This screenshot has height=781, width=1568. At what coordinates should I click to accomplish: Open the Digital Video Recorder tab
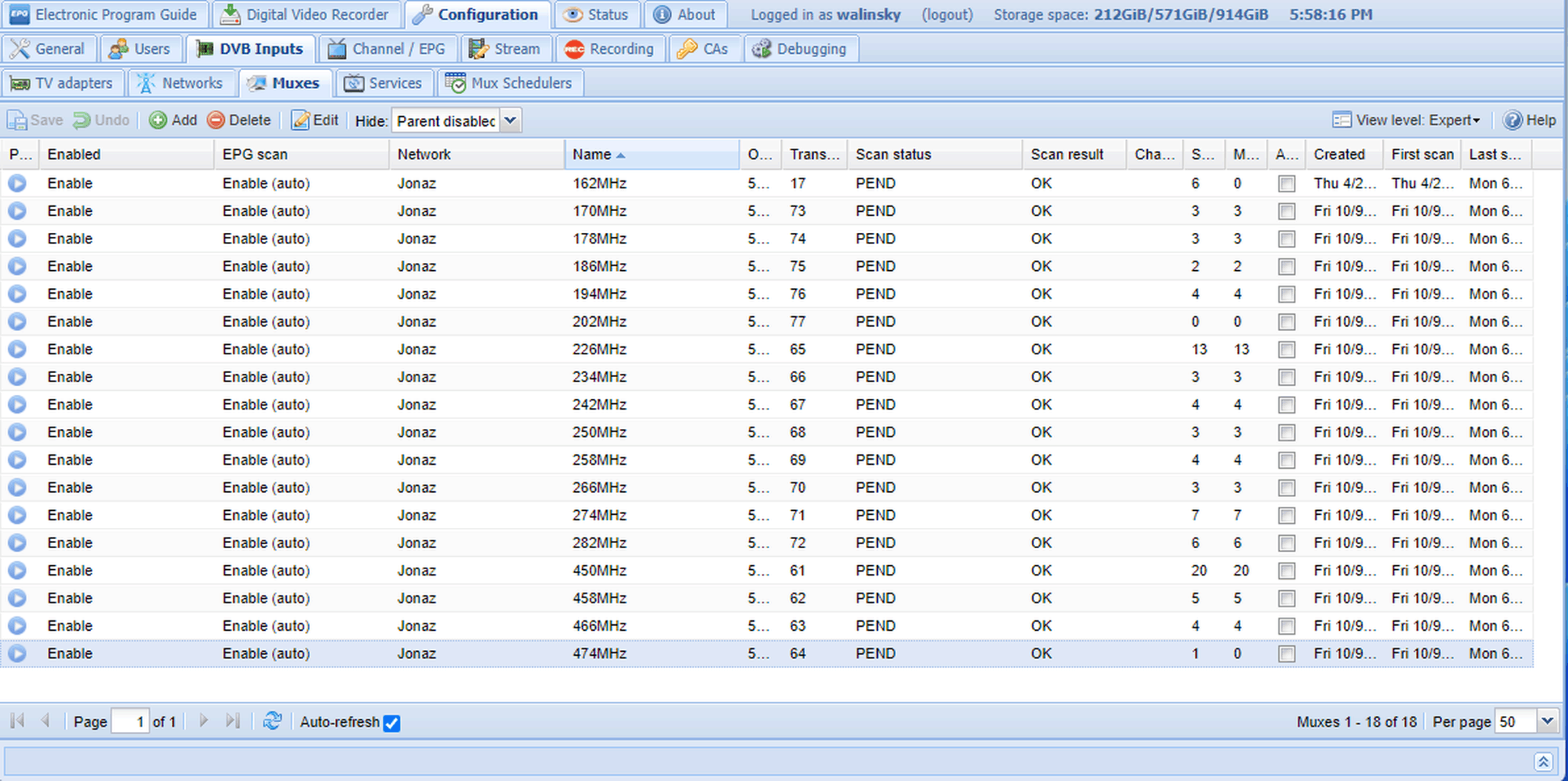(306, 14)
